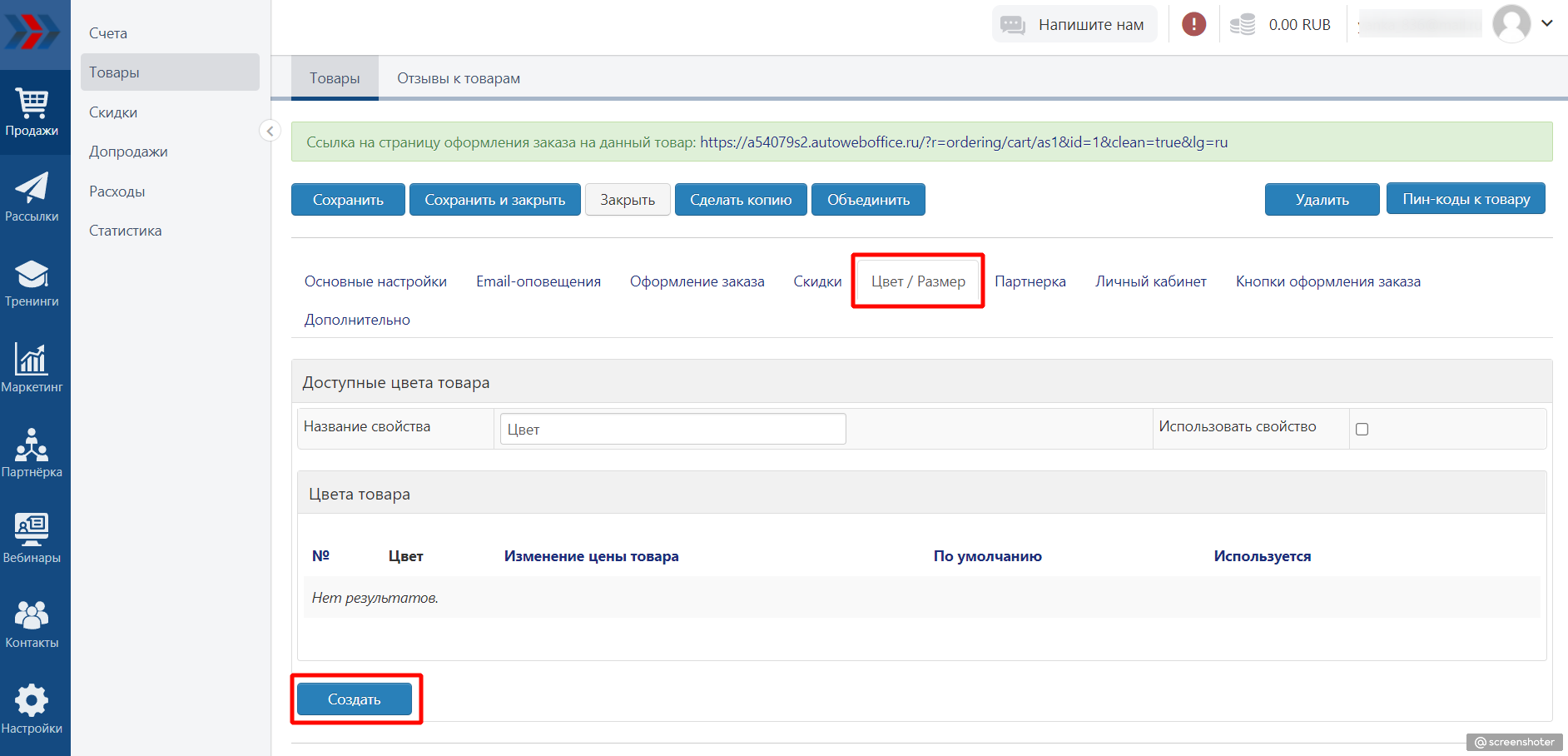Image resolution: width=1568 pixels, height=756 pixels.
Task: Click the Напишите нам chat button
Action: pos(1074,25)
